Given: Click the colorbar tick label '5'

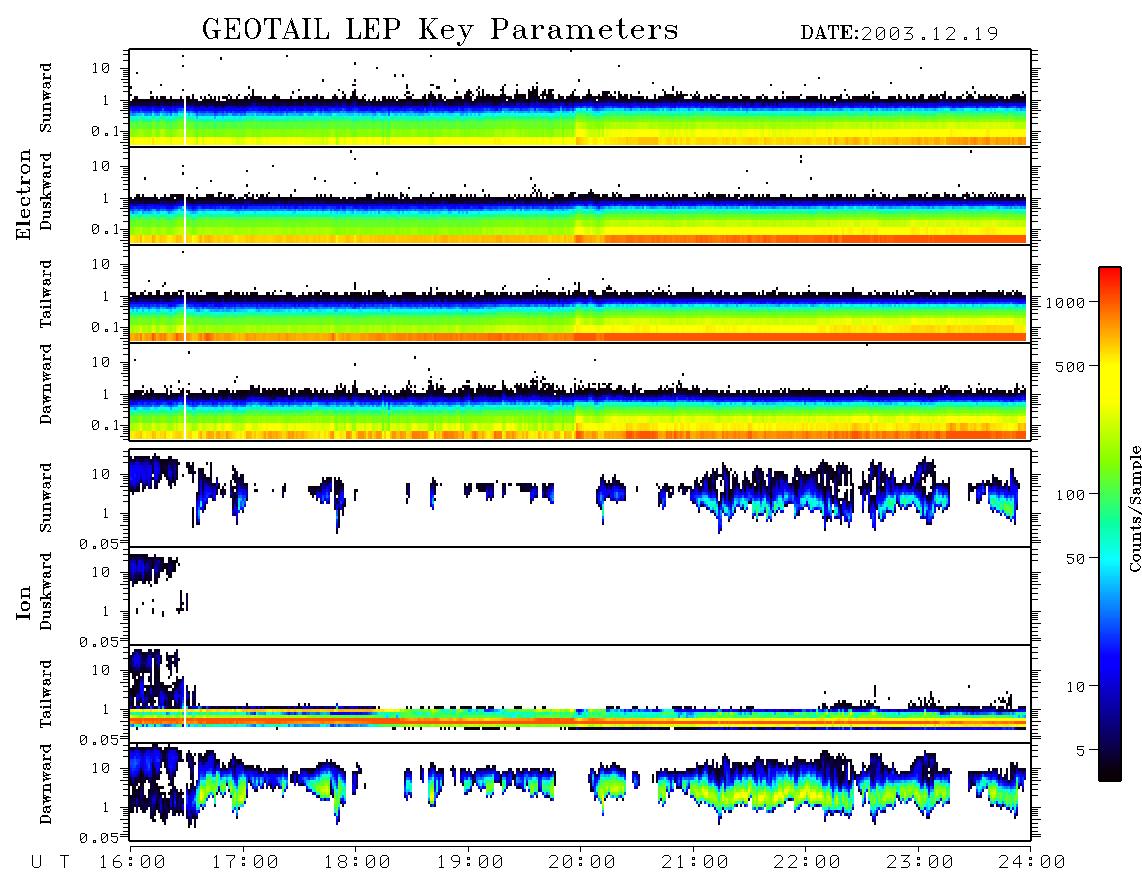Looking at the screenshot, I should click(1080, 751).
